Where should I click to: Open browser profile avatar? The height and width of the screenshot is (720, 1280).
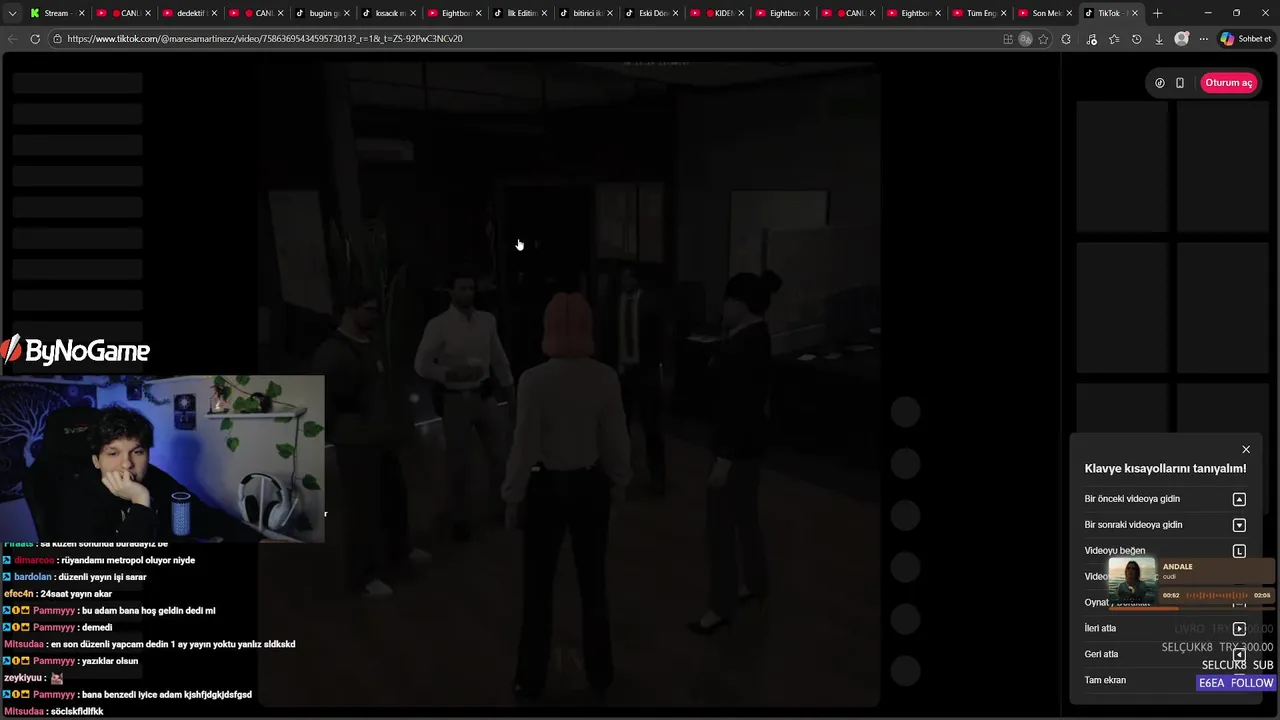pos(1182,39)
